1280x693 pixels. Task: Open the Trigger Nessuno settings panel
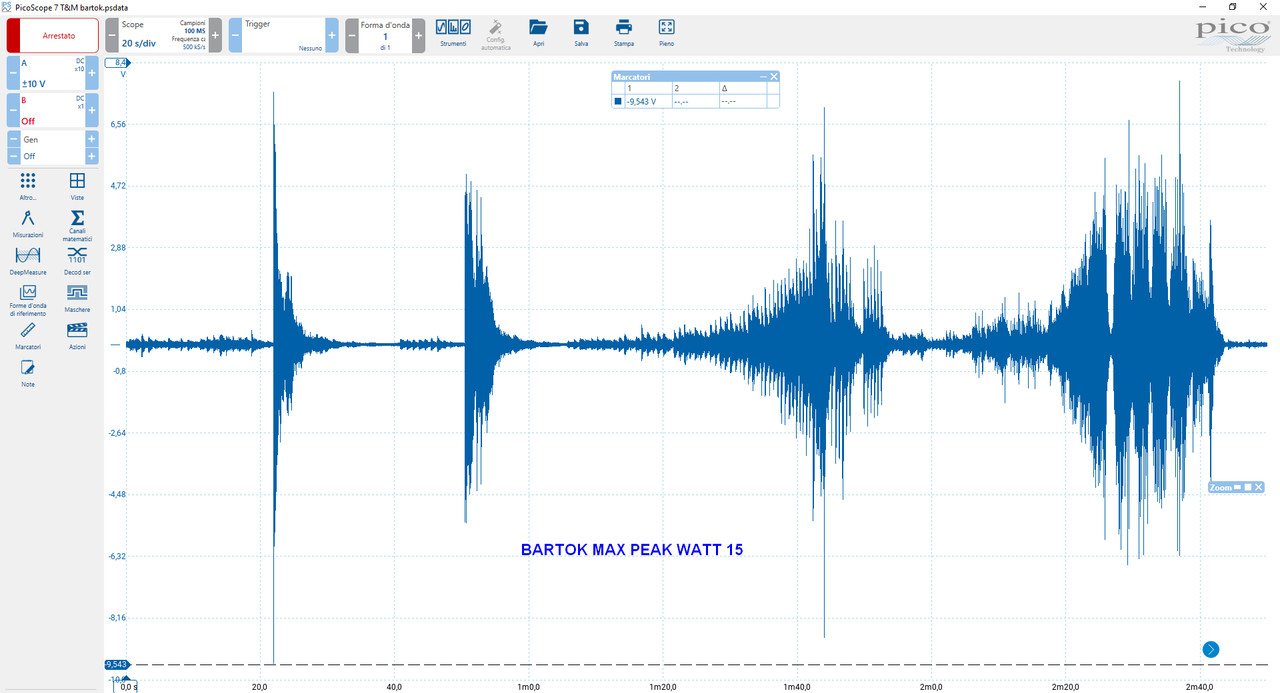point(283,35)
